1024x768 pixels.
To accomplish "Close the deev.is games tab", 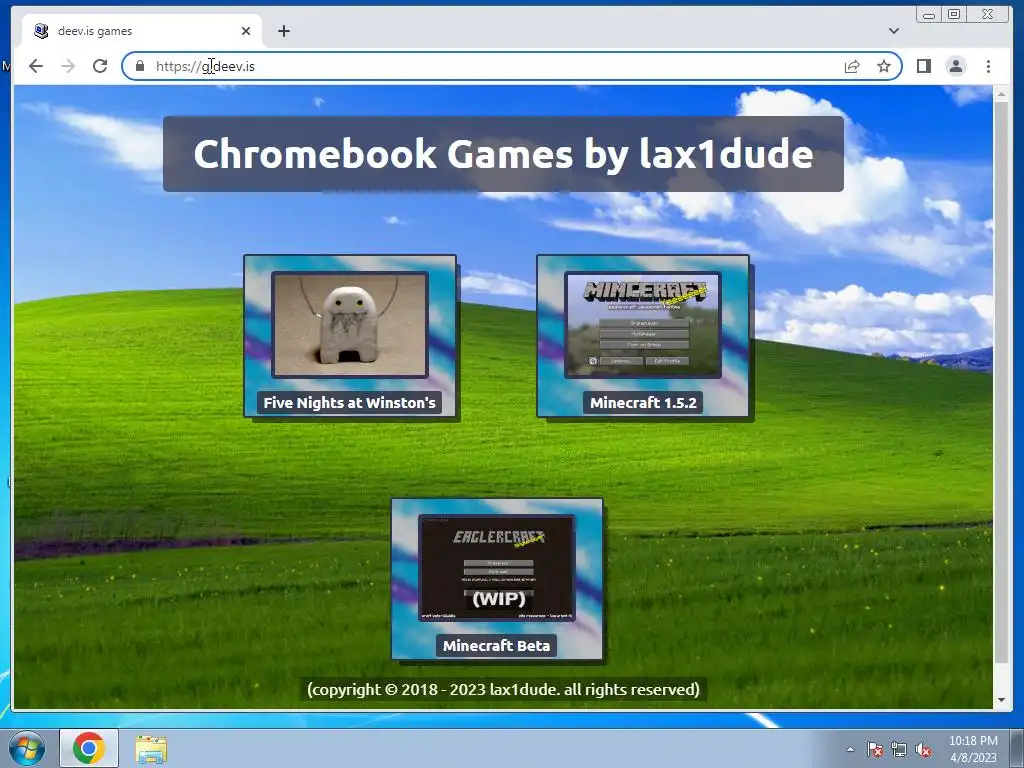I will click(246, 31).
